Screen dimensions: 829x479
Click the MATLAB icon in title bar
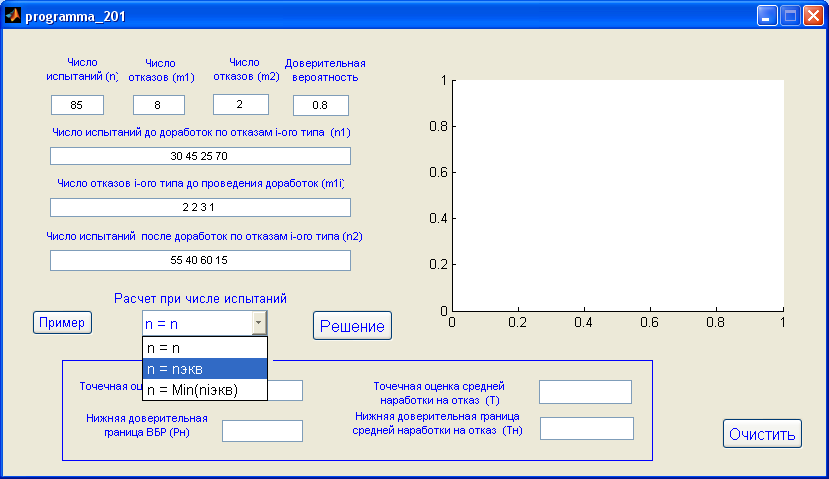tap(13, 16)
